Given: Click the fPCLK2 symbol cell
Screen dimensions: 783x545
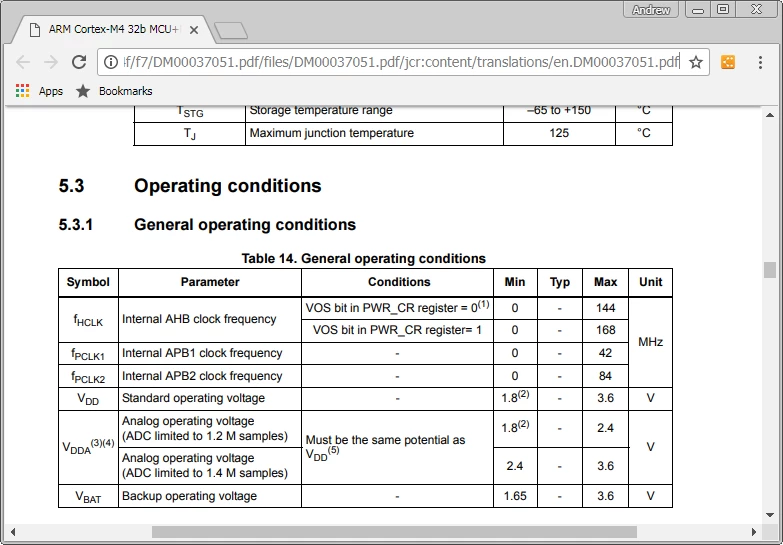Looking at the screenshot, I should (x=88, y=377).
